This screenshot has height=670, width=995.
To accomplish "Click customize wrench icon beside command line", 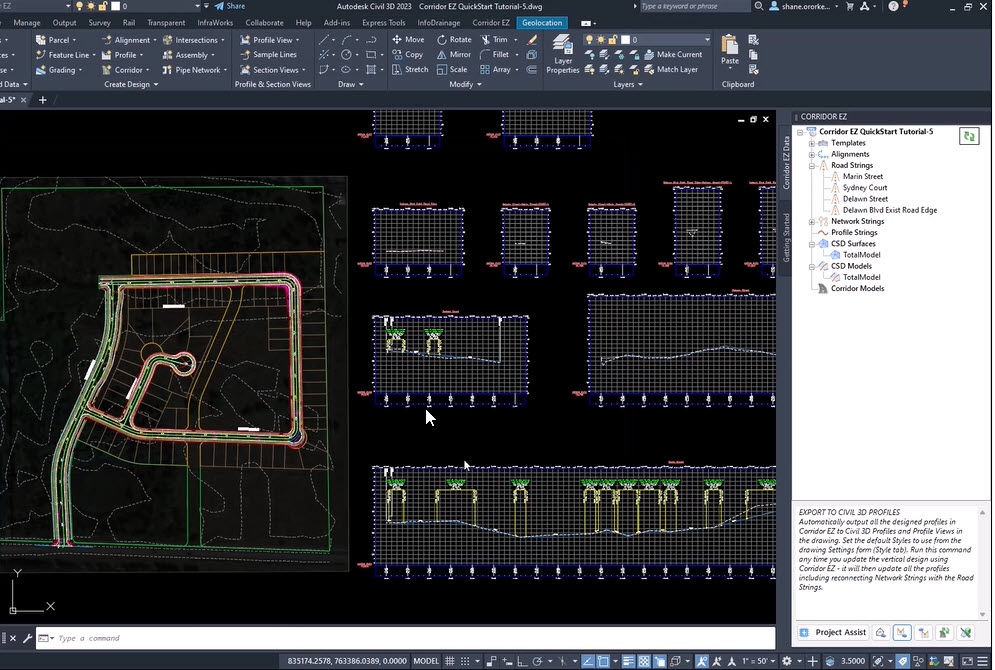I will [27, 638].
